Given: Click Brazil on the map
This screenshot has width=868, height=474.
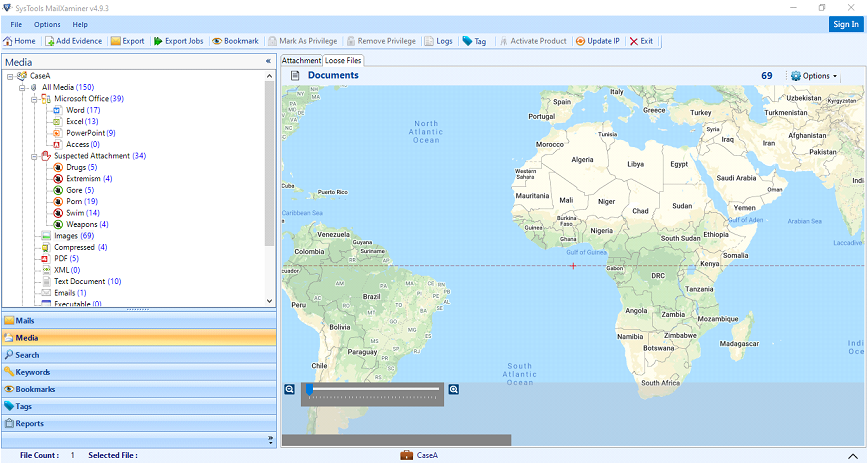Looking at the screenshot, I should click(x=371, y=297).
